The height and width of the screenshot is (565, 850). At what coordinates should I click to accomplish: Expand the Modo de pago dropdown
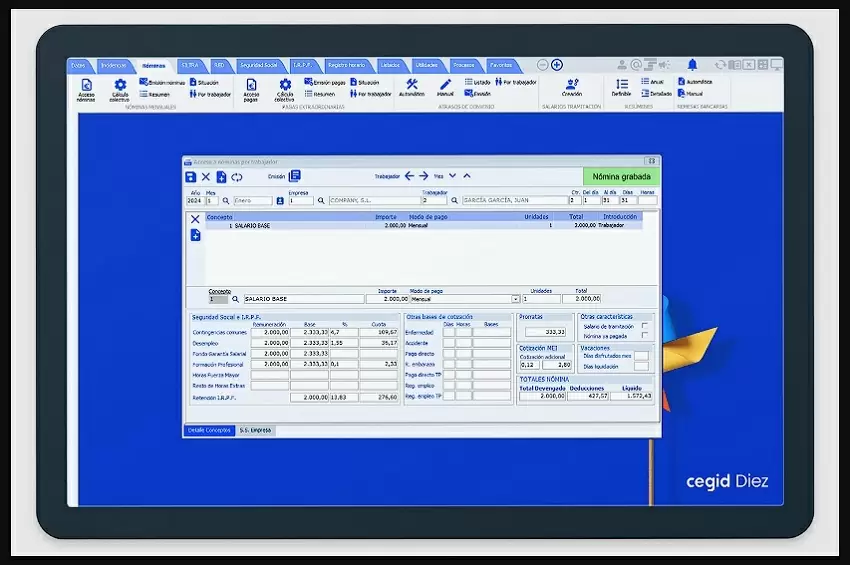tap(515, 299)
